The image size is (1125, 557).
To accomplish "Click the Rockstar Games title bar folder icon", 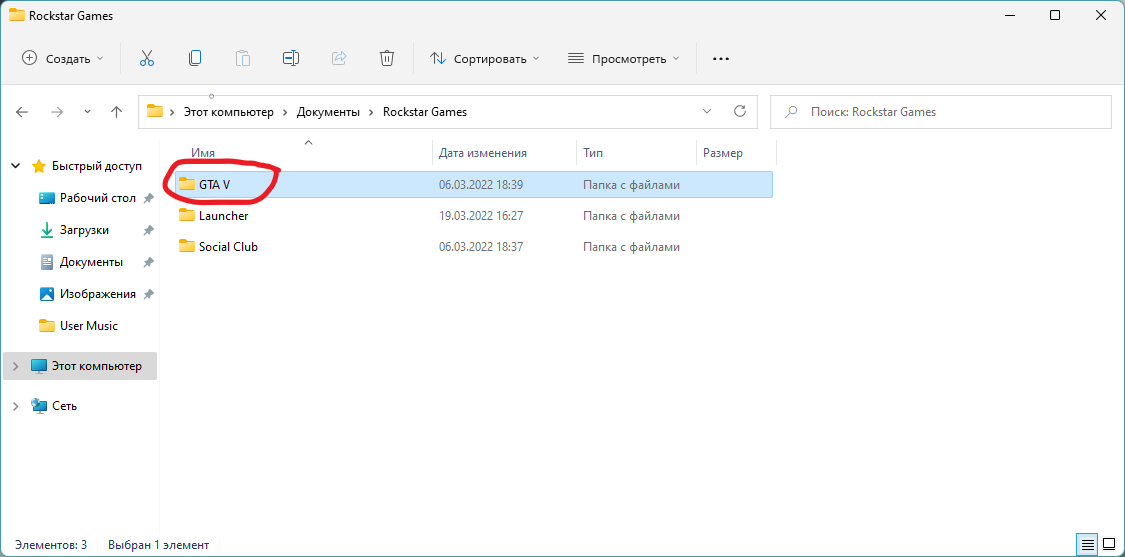I will 17,15.
